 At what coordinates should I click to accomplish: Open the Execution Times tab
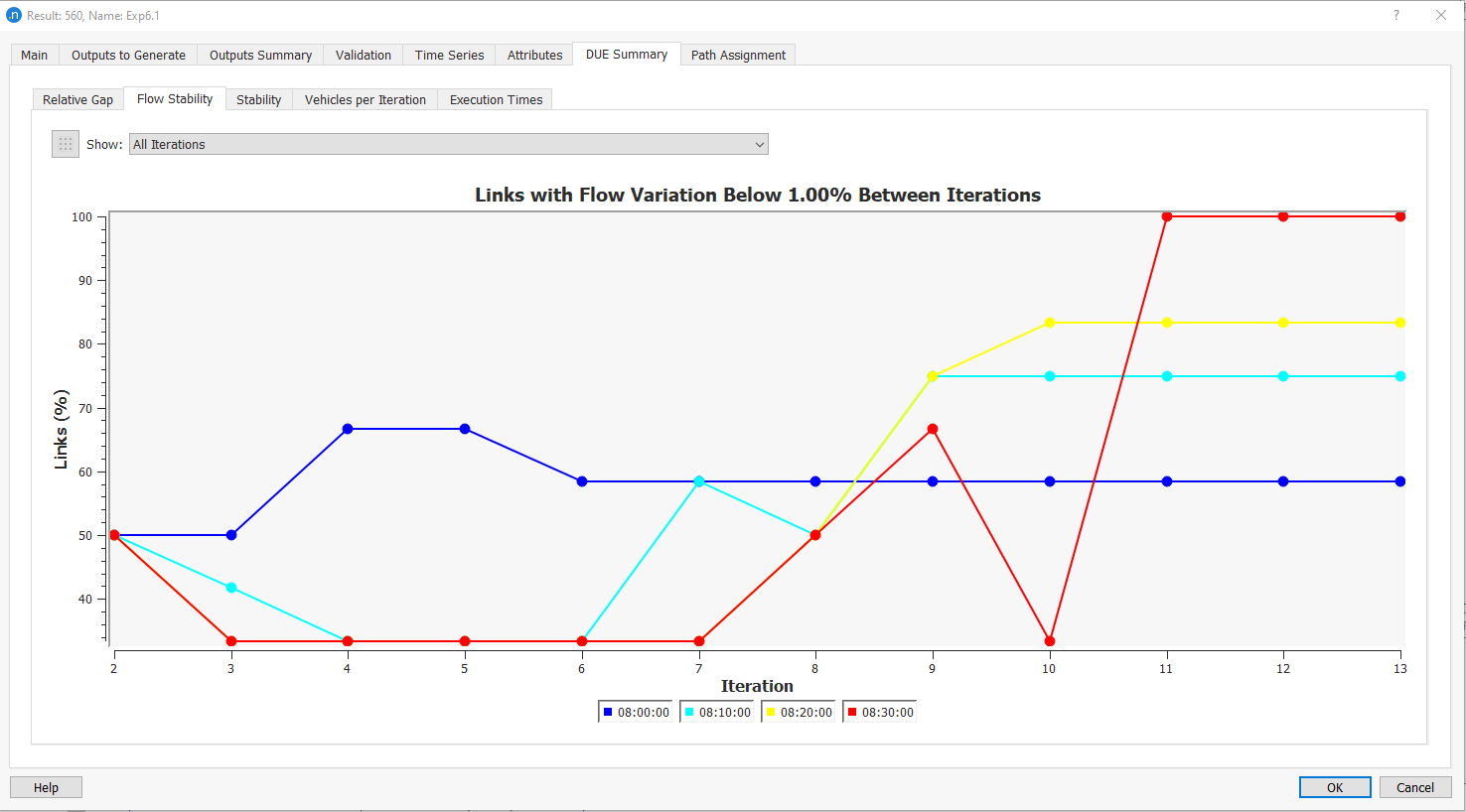pyautogui.click(x=495, y=99)
